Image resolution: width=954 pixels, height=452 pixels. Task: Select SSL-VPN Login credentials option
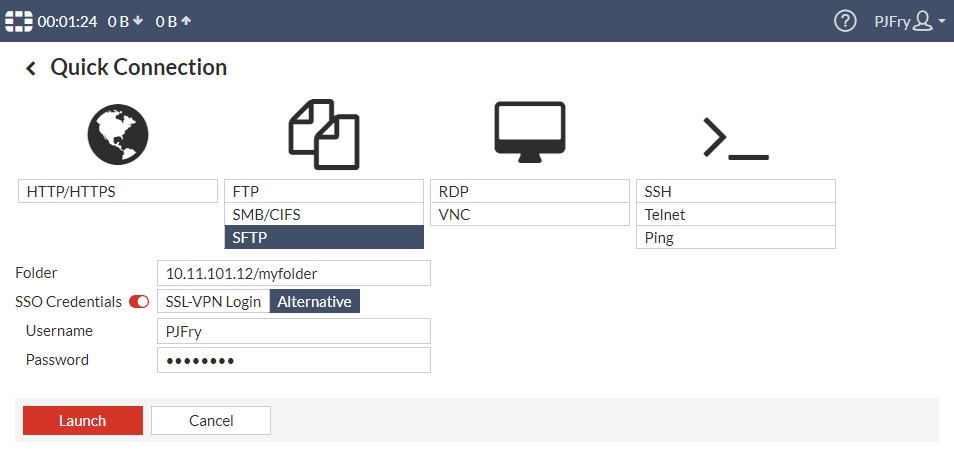point(213,301)
